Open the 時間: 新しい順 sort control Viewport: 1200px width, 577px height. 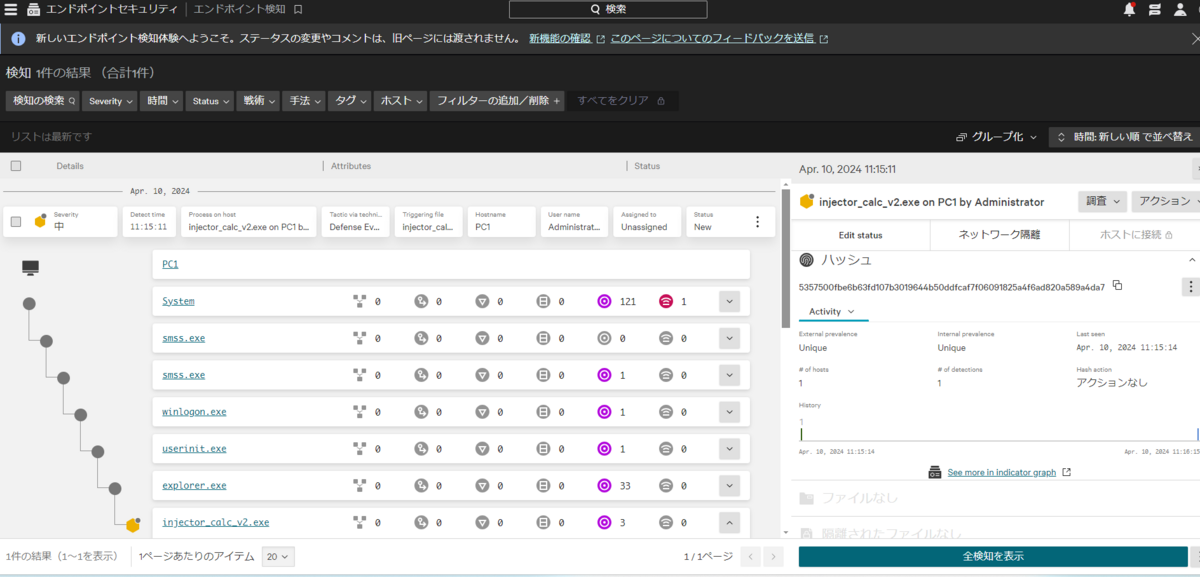pyautogui.click(x=1124, y=137)
